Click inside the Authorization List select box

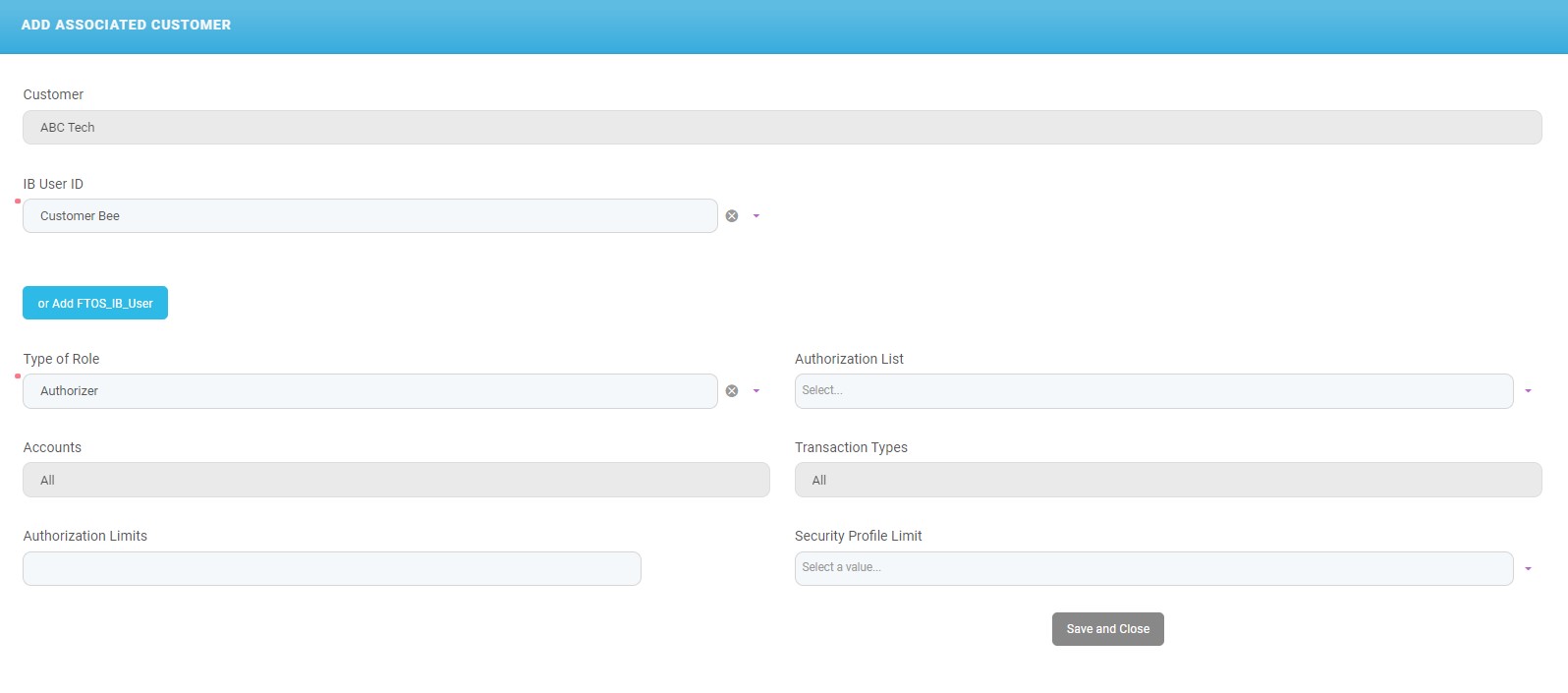1153,391
